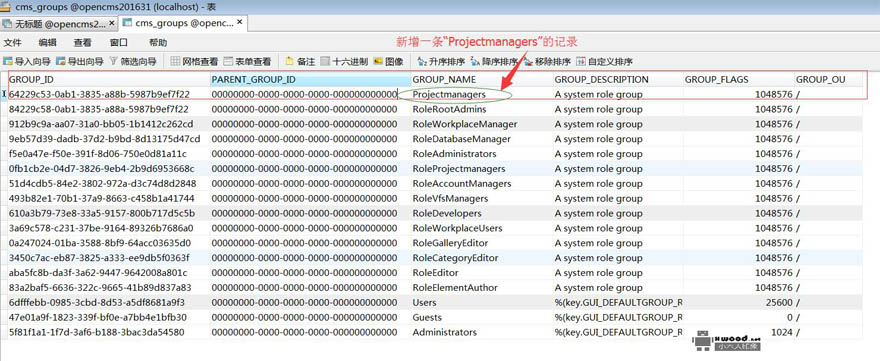Click GROUP_ID cell 64229c53-0ab1-3835-a88b-5987b9ef7f22
Screen dimensions: 880x361
coord(109,94)
